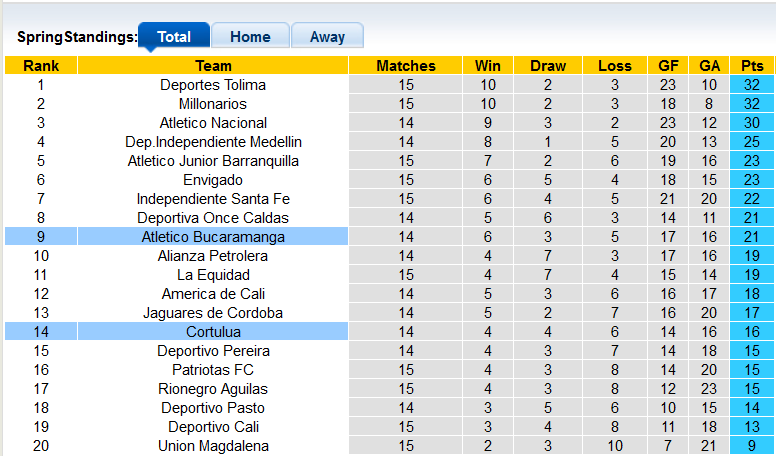The width and height of the screenshot is (776, 456).
Task: Select the Away standings tab
Action: click(x=327, y=37)
